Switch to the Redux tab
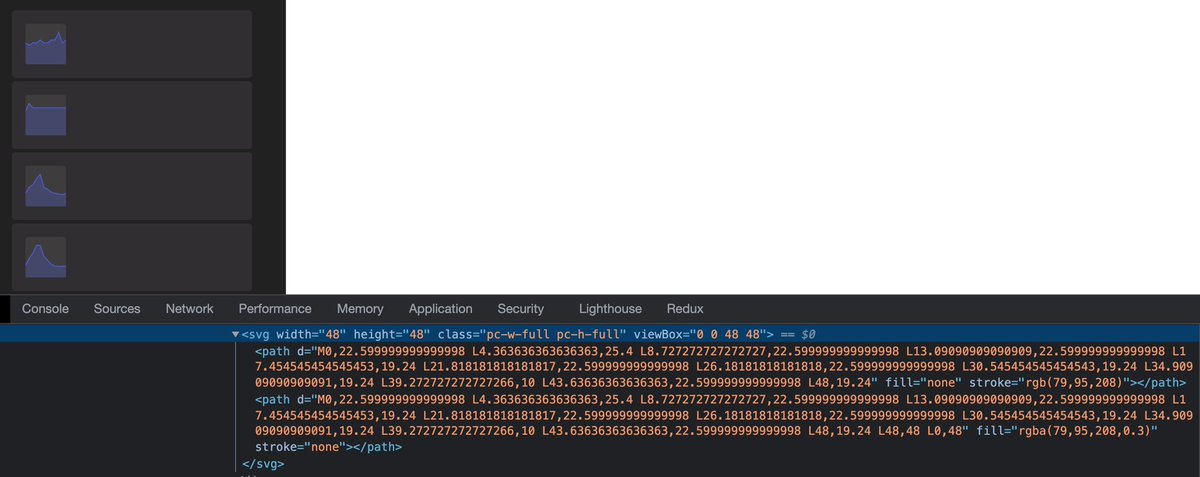The width and height of the screenshot is (1200, 477). (x=685, y=309)
